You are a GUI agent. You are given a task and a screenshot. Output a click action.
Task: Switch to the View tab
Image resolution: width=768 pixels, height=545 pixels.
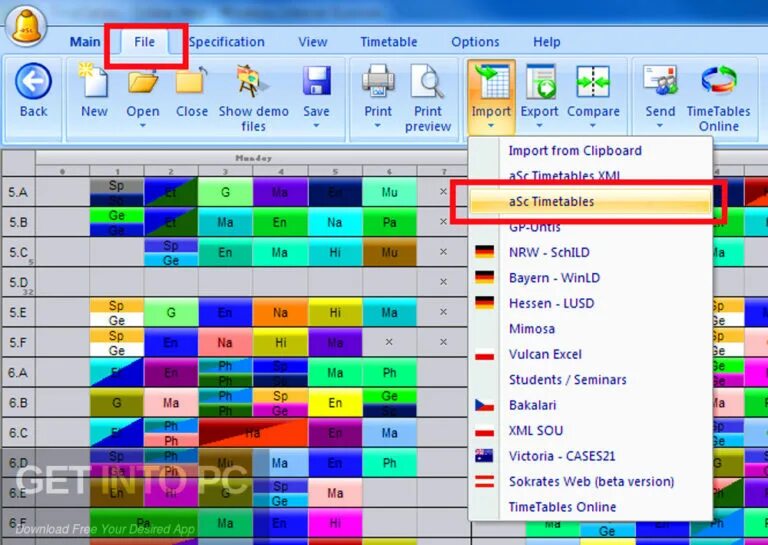(x=312, y=42)
